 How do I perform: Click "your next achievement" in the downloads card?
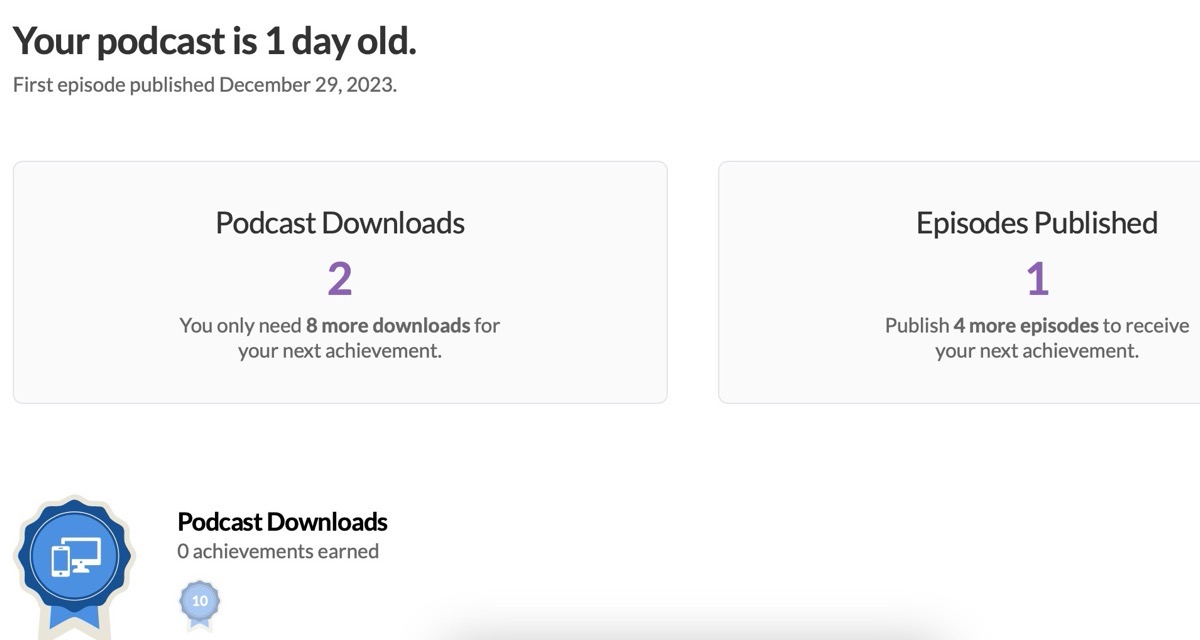coord(340,351)
